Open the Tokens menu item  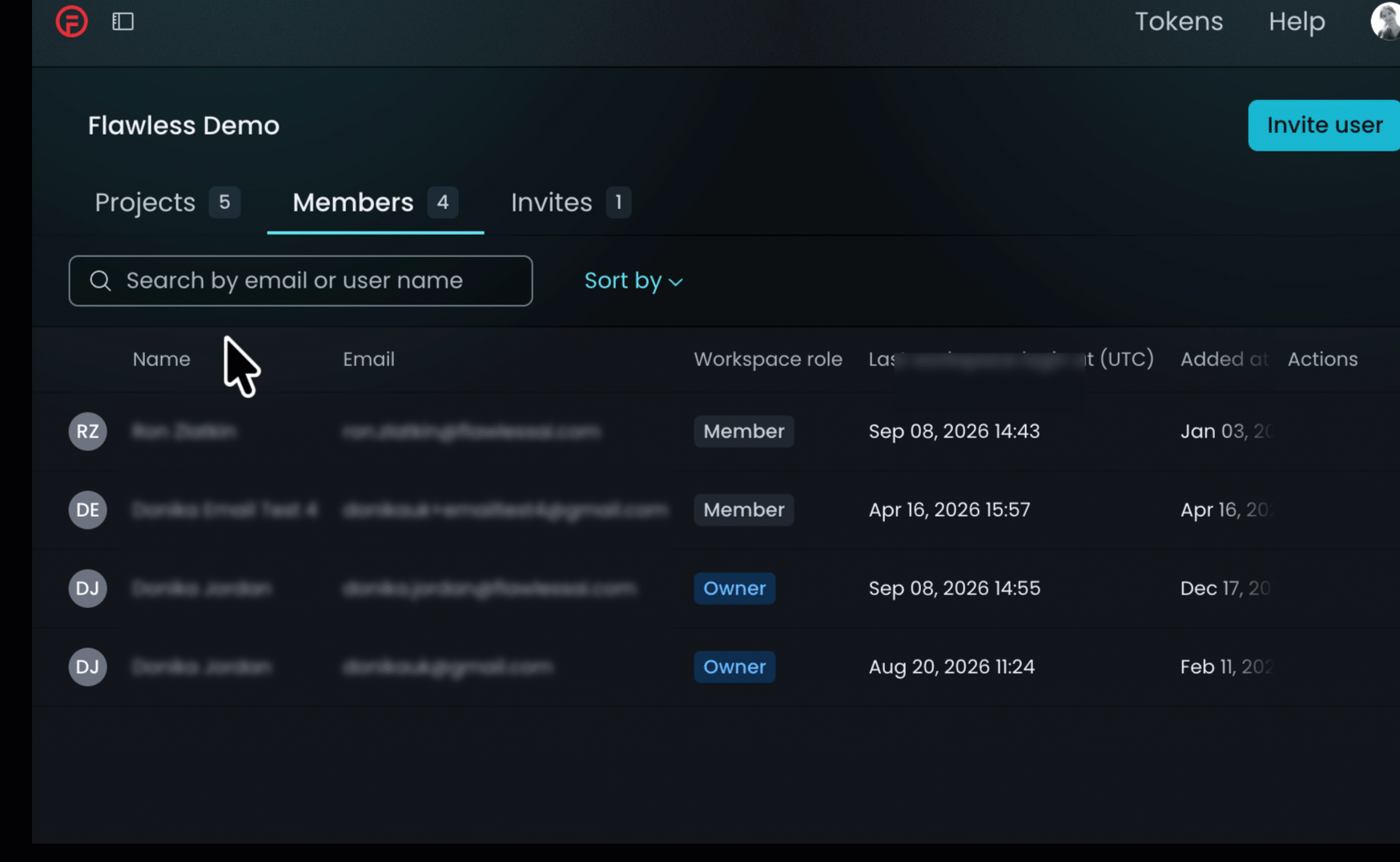point(1179,22)
